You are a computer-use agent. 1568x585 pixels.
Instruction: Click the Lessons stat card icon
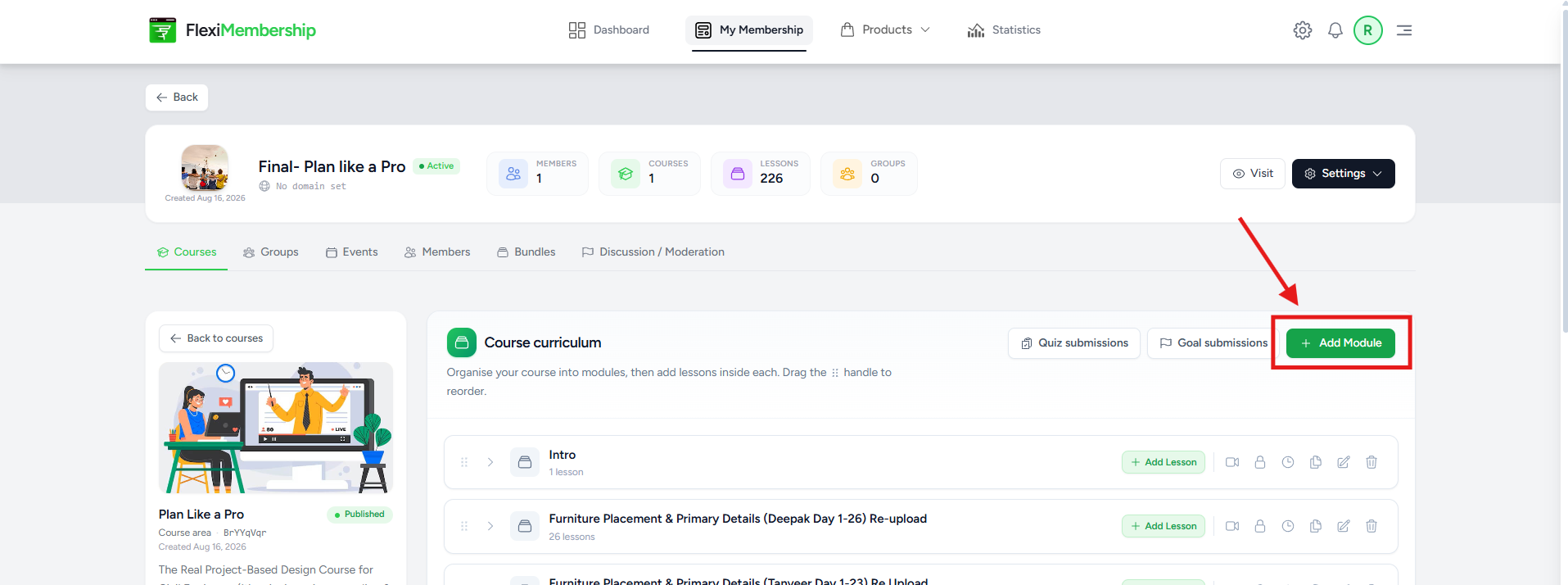point(738,174)
